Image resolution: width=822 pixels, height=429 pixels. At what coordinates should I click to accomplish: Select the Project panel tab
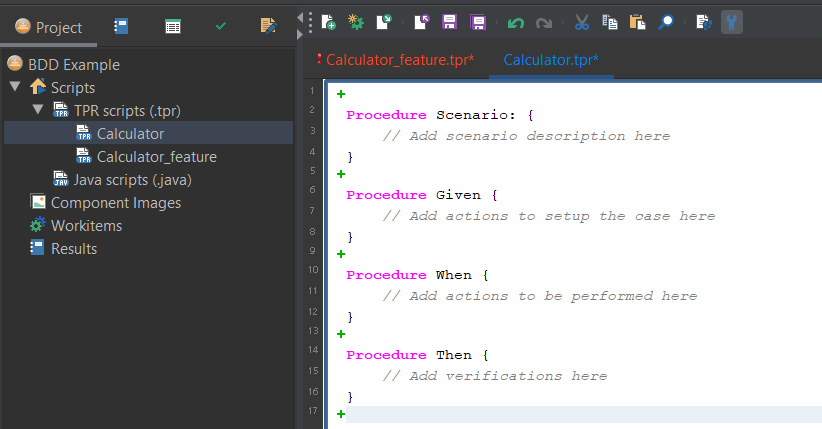(x=48, y=27)
